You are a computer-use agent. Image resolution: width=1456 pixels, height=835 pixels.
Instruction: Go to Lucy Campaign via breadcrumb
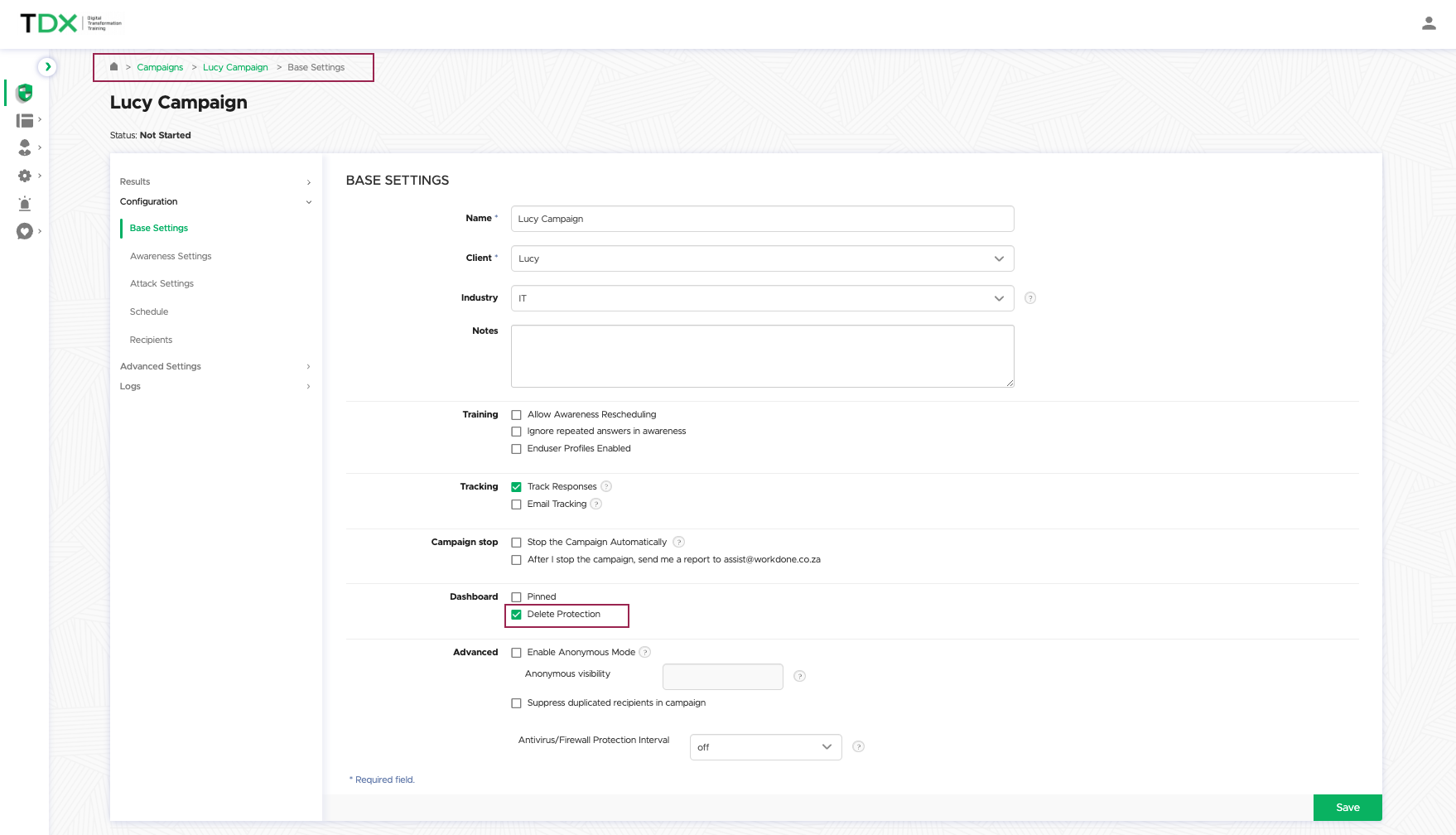(x=235, y=67)
